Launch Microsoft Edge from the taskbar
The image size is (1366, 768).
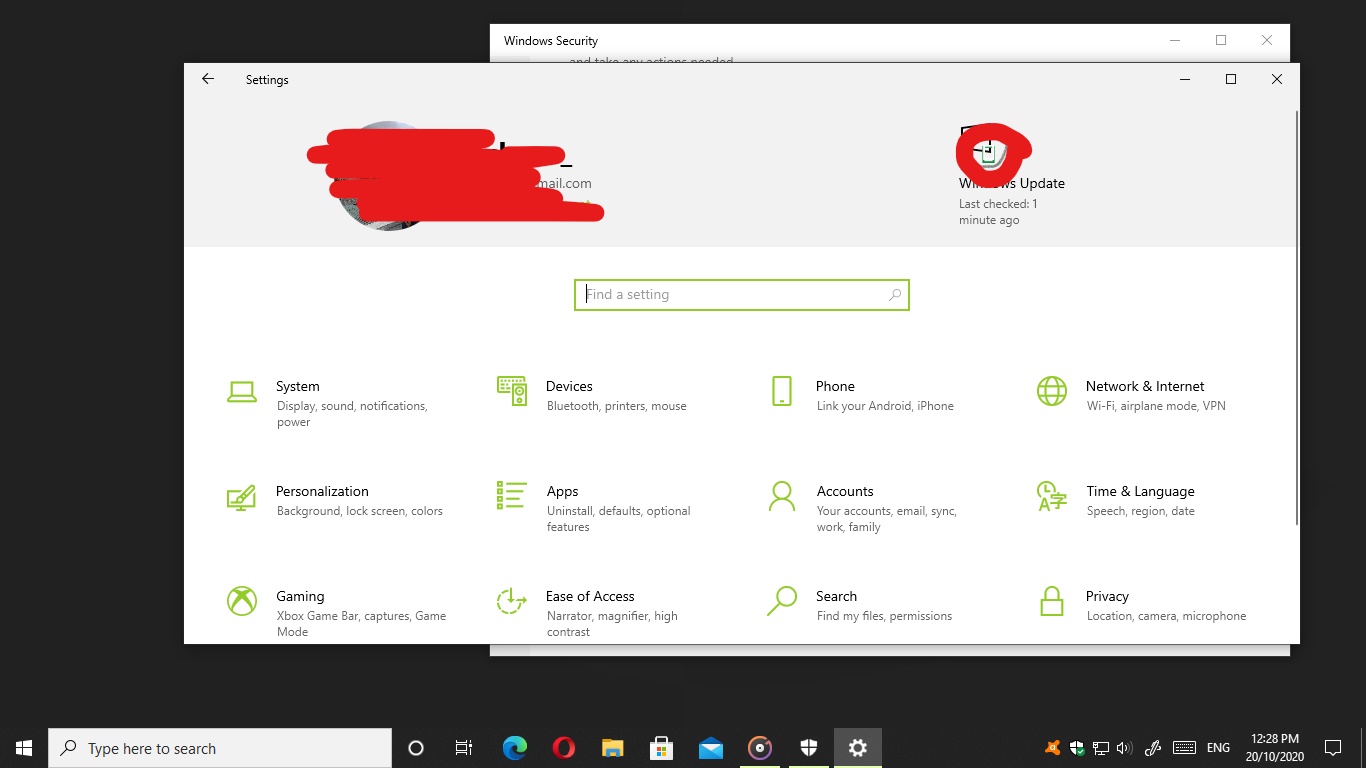pyautogui.click(x=515, y=748)
